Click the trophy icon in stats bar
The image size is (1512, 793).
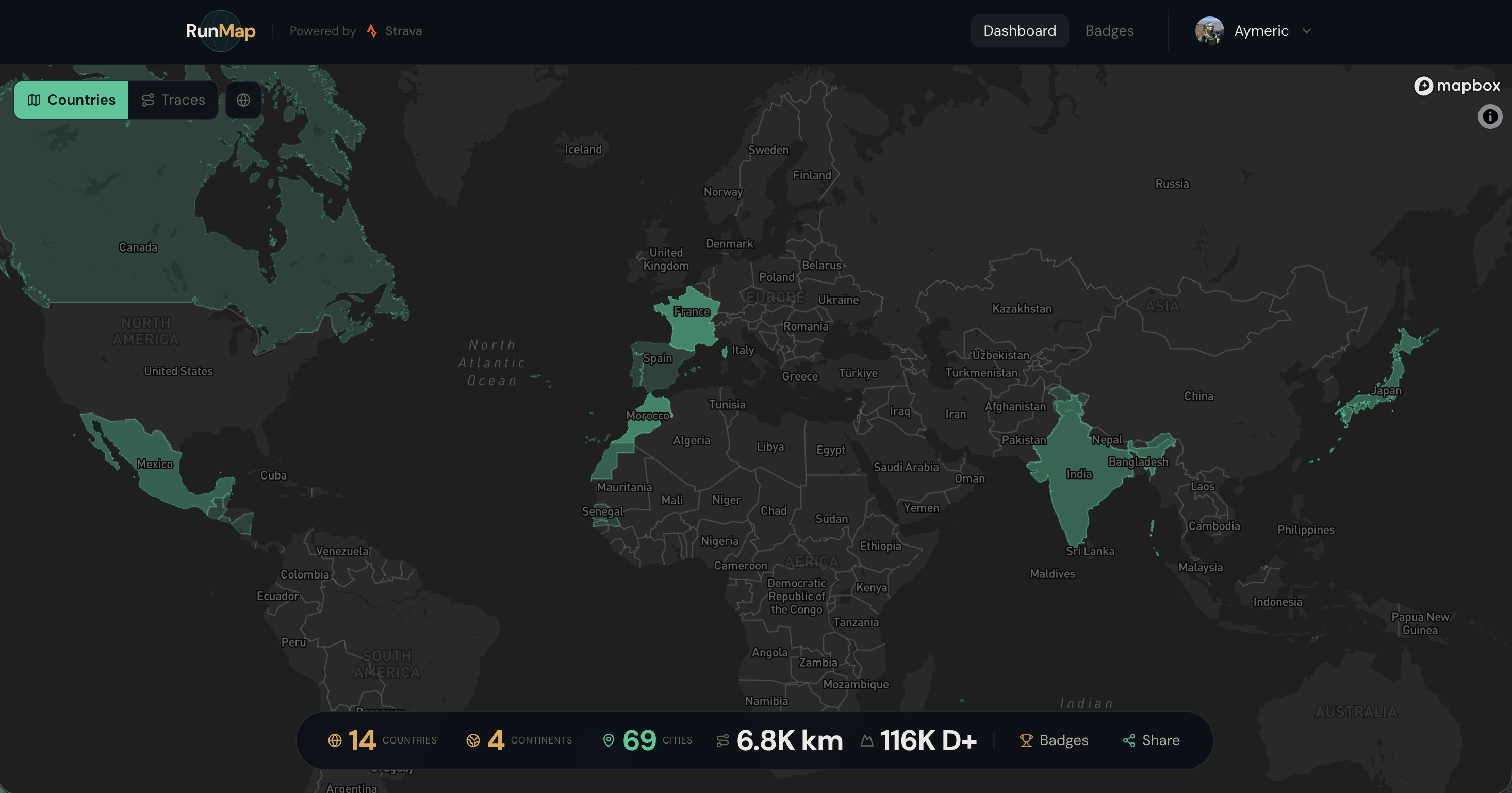(x=1026, y=740)
